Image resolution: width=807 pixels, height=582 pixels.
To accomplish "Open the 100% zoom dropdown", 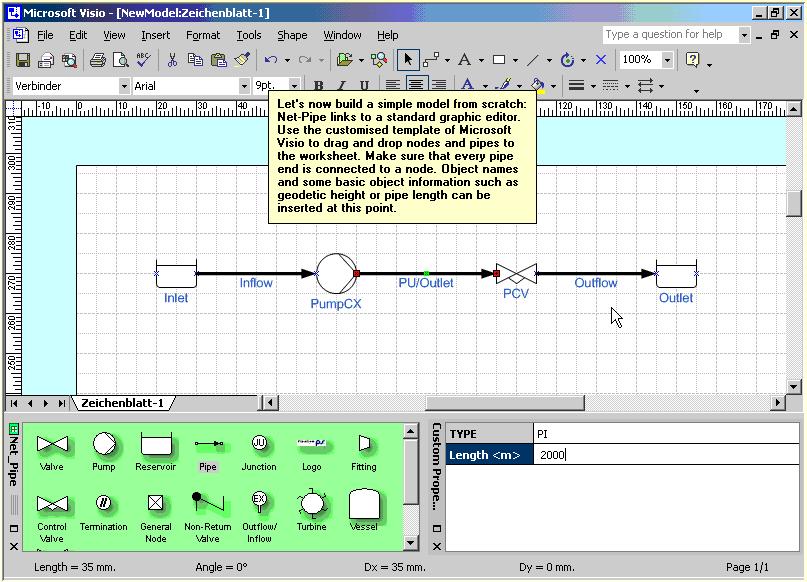I will click(x=668, y=60).
